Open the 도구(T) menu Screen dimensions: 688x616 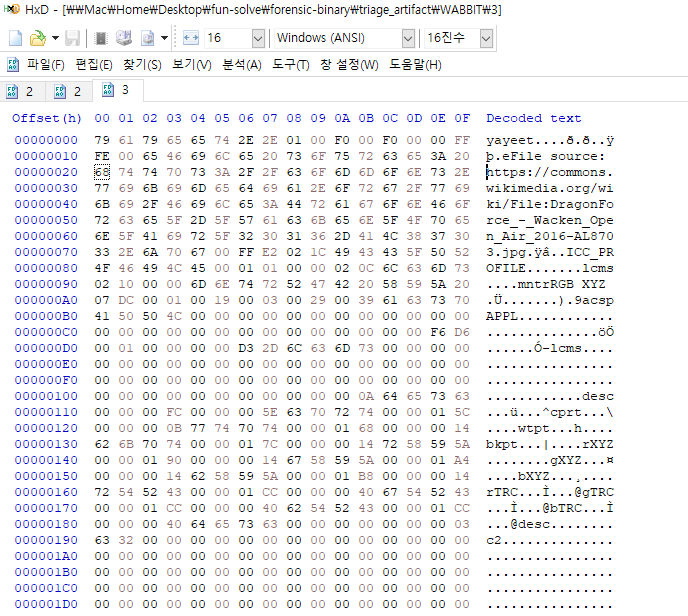(x=291, y=65)
